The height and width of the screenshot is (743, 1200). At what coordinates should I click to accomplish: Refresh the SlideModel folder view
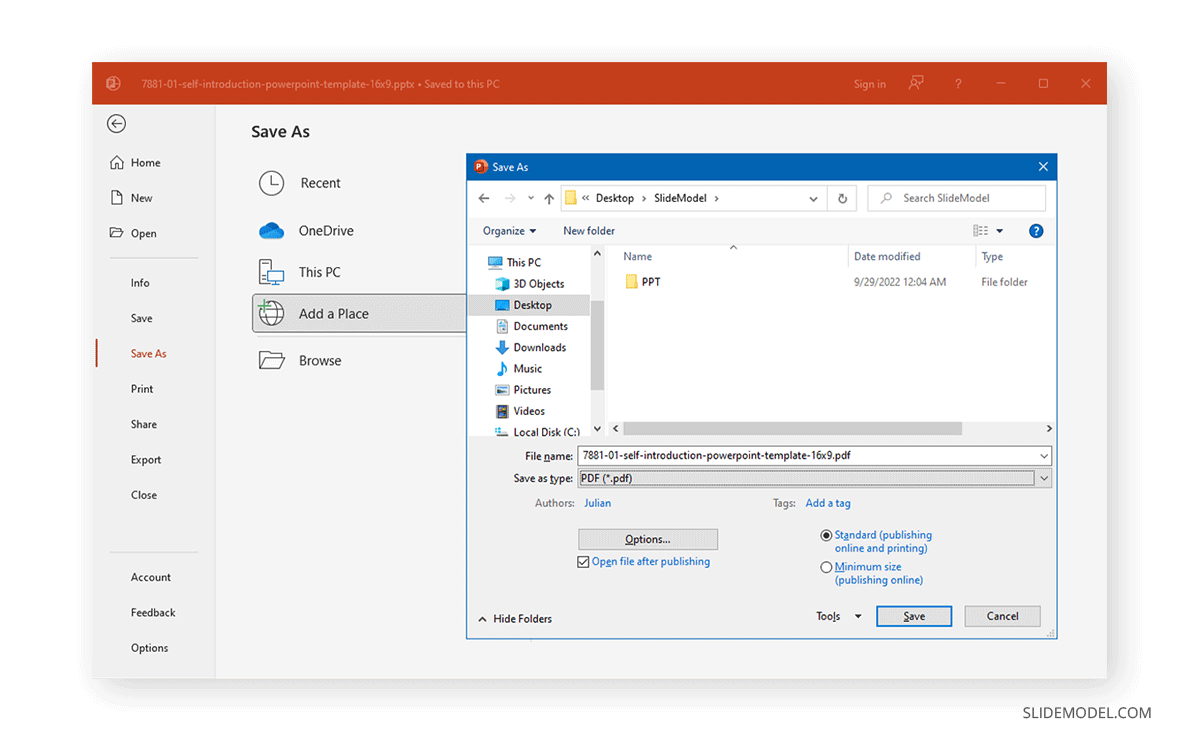click(842, 198)
